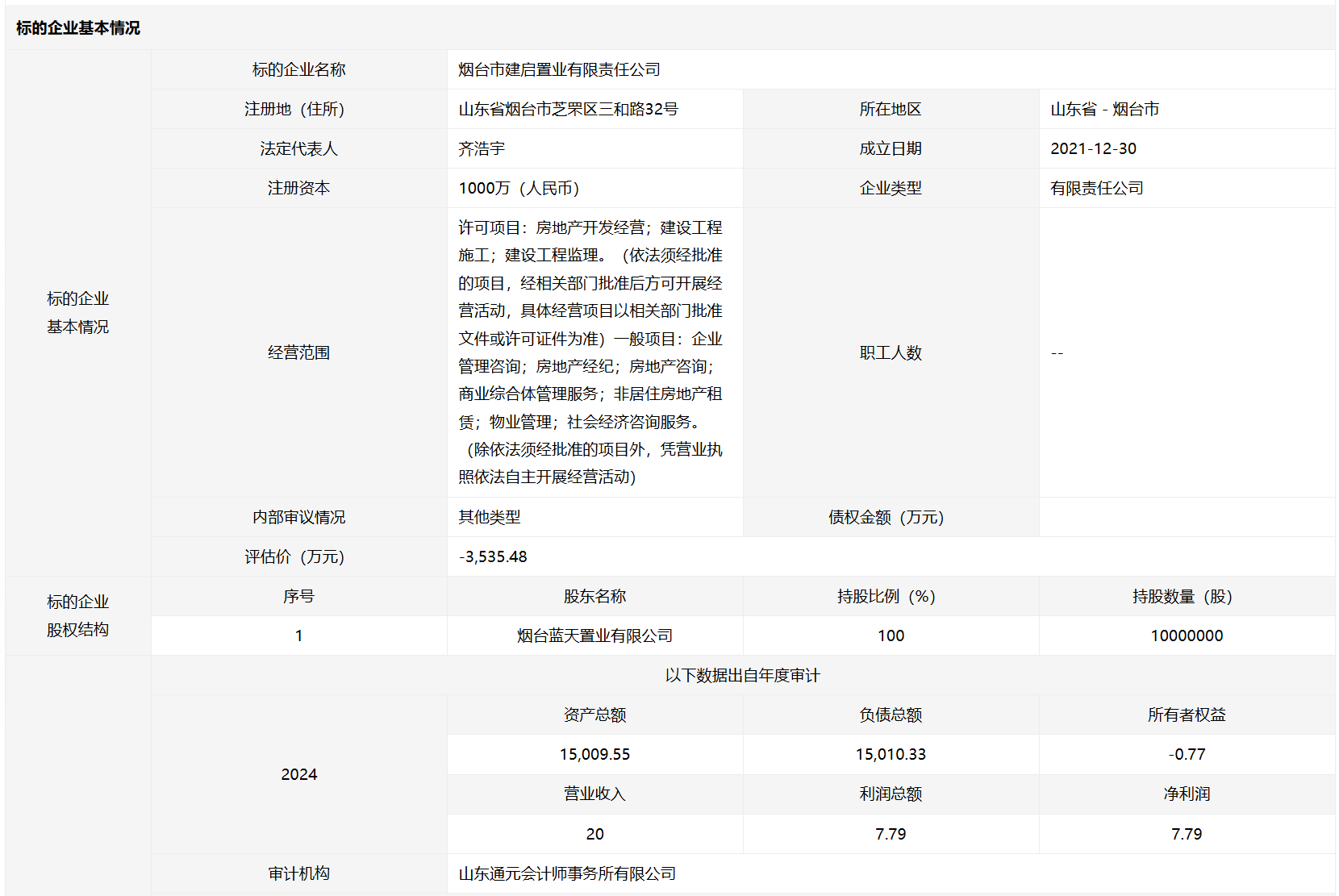The height and width of the screenshot is (896, 1339).
Task: Click audit firm 山东通元会计师事务所有限公司
Action: [567, 874]
